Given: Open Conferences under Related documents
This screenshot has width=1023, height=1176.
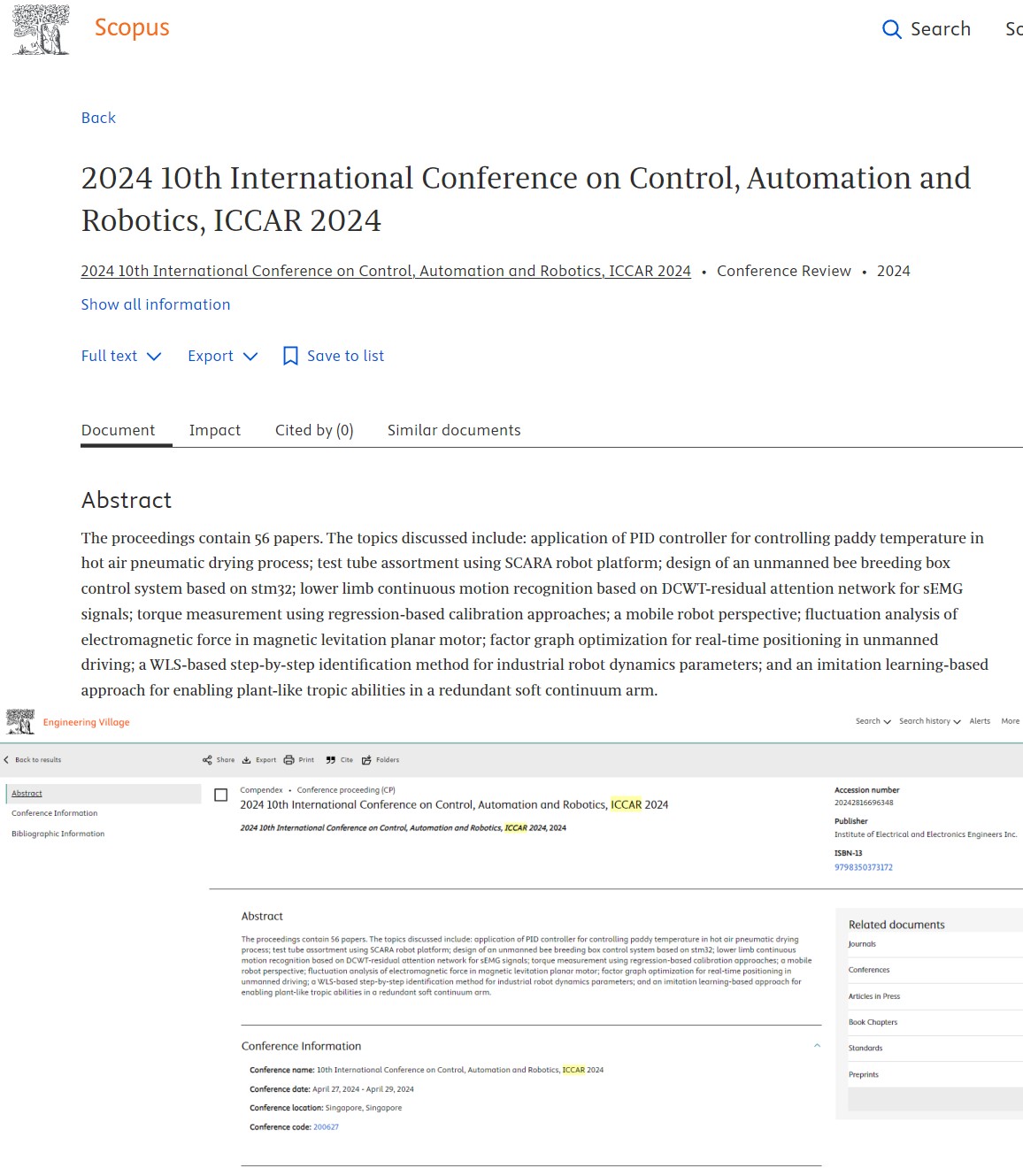Looking at the screenshot, I should pyautogui.click(x=869, y=970).
